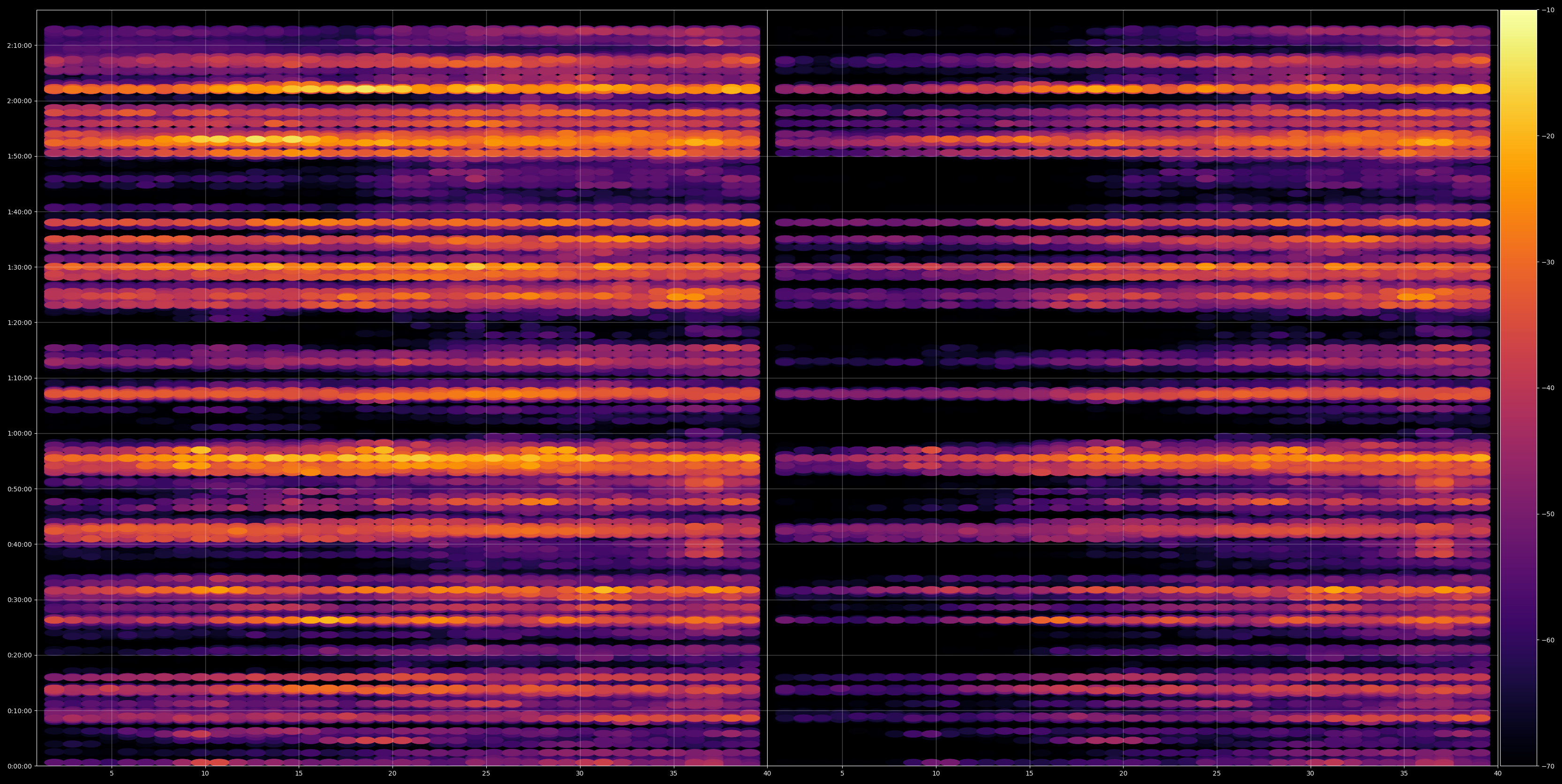Viewport: 1562px width, 784px height.
Task: Click the 2:10:00 y-axis tick label
Action: point(19,45)
